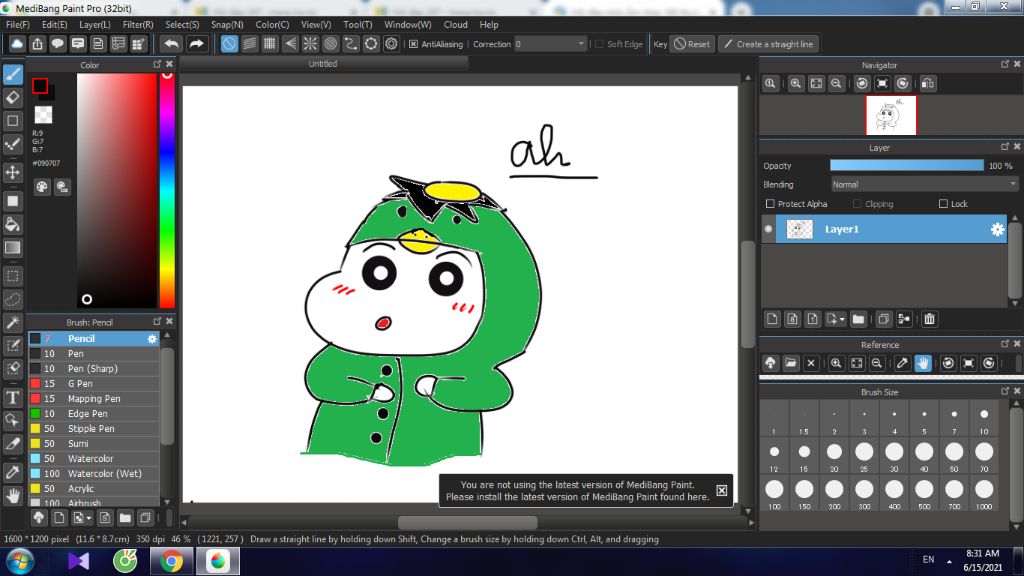The width and height of the screenshot is (1024, 576).
Task: Open the File menu
Action: [18, 24]
